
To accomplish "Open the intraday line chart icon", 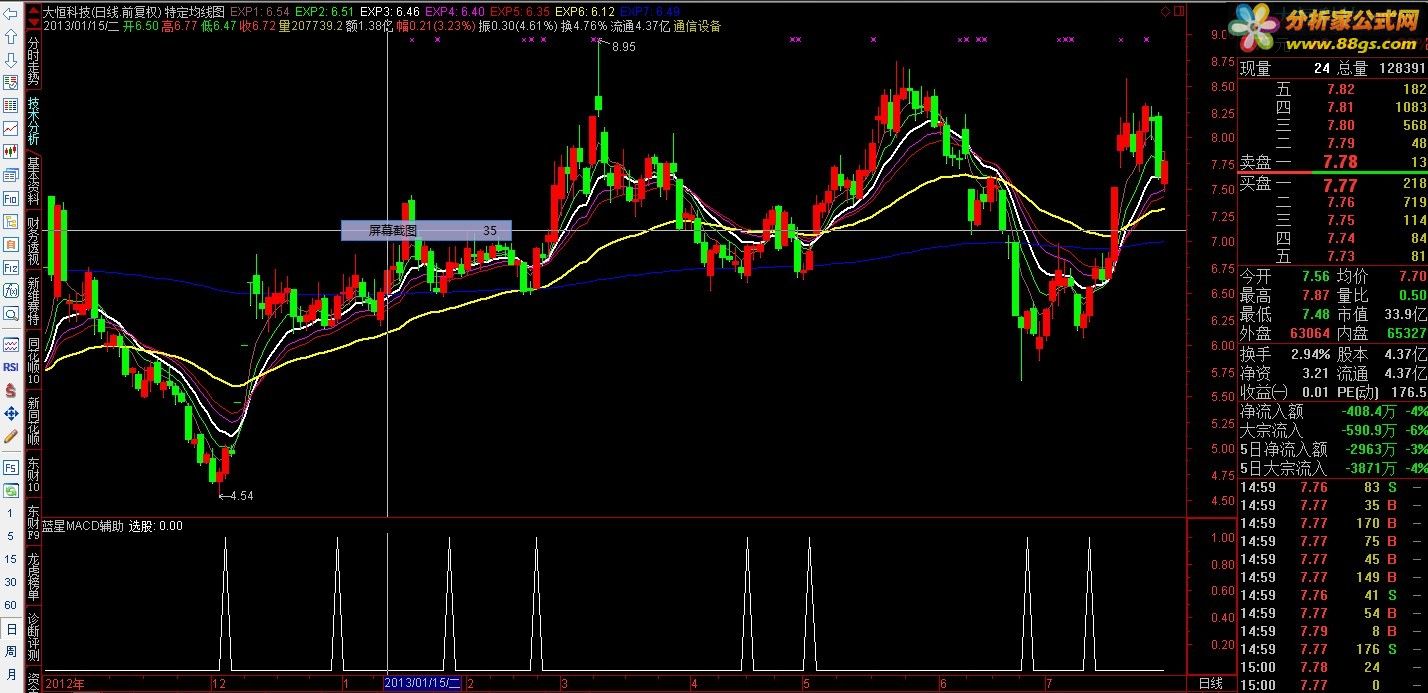I will [x=11, y=128].
